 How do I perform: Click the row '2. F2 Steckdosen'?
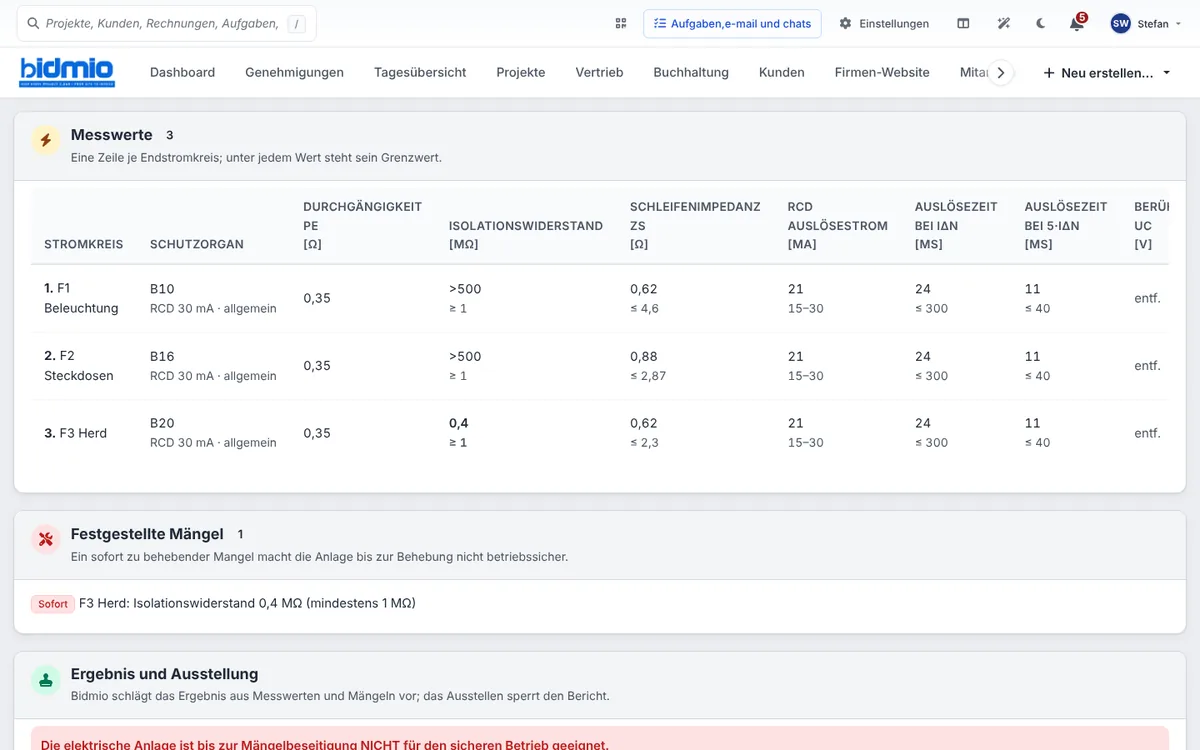(599, 366)
